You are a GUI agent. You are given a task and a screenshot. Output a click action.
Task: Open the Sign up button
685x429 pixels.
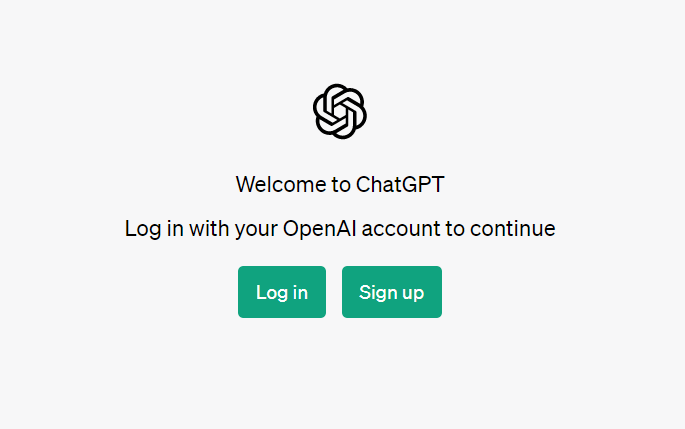coord(392,292)
